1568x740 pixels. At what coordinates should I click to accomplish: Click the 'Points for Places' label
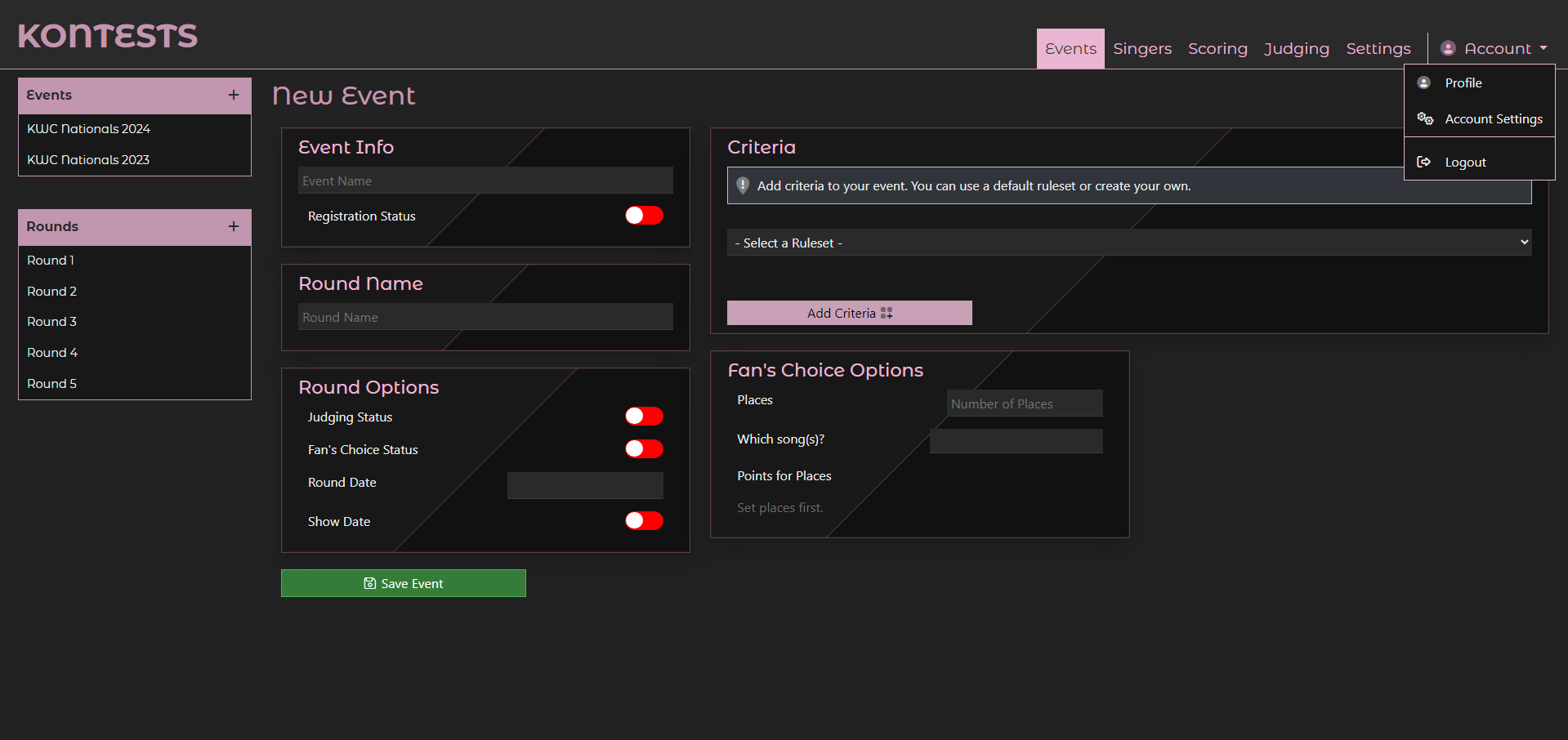point(784,476)
